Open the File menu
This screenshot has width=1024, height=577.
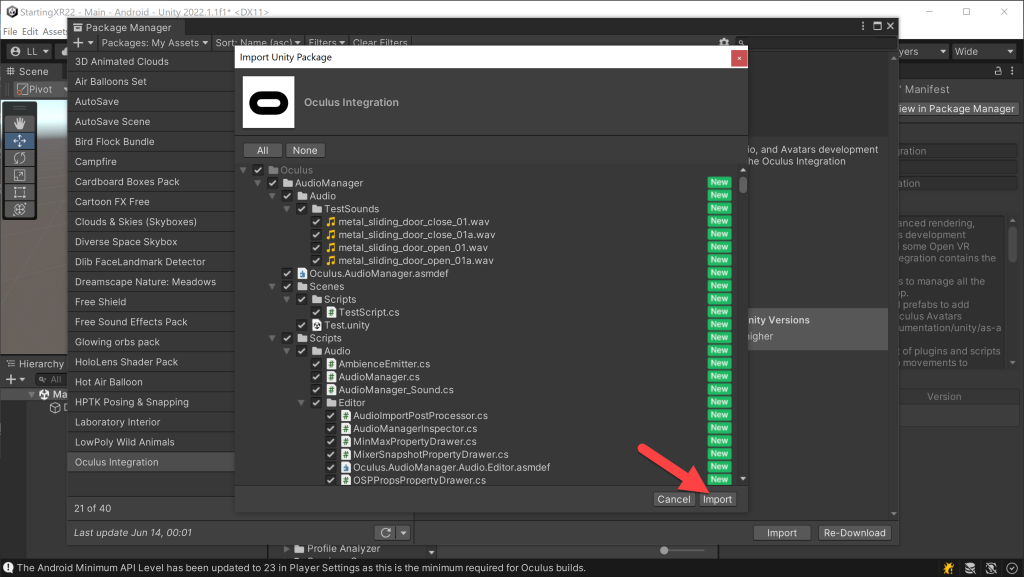[x=10, y=31]
